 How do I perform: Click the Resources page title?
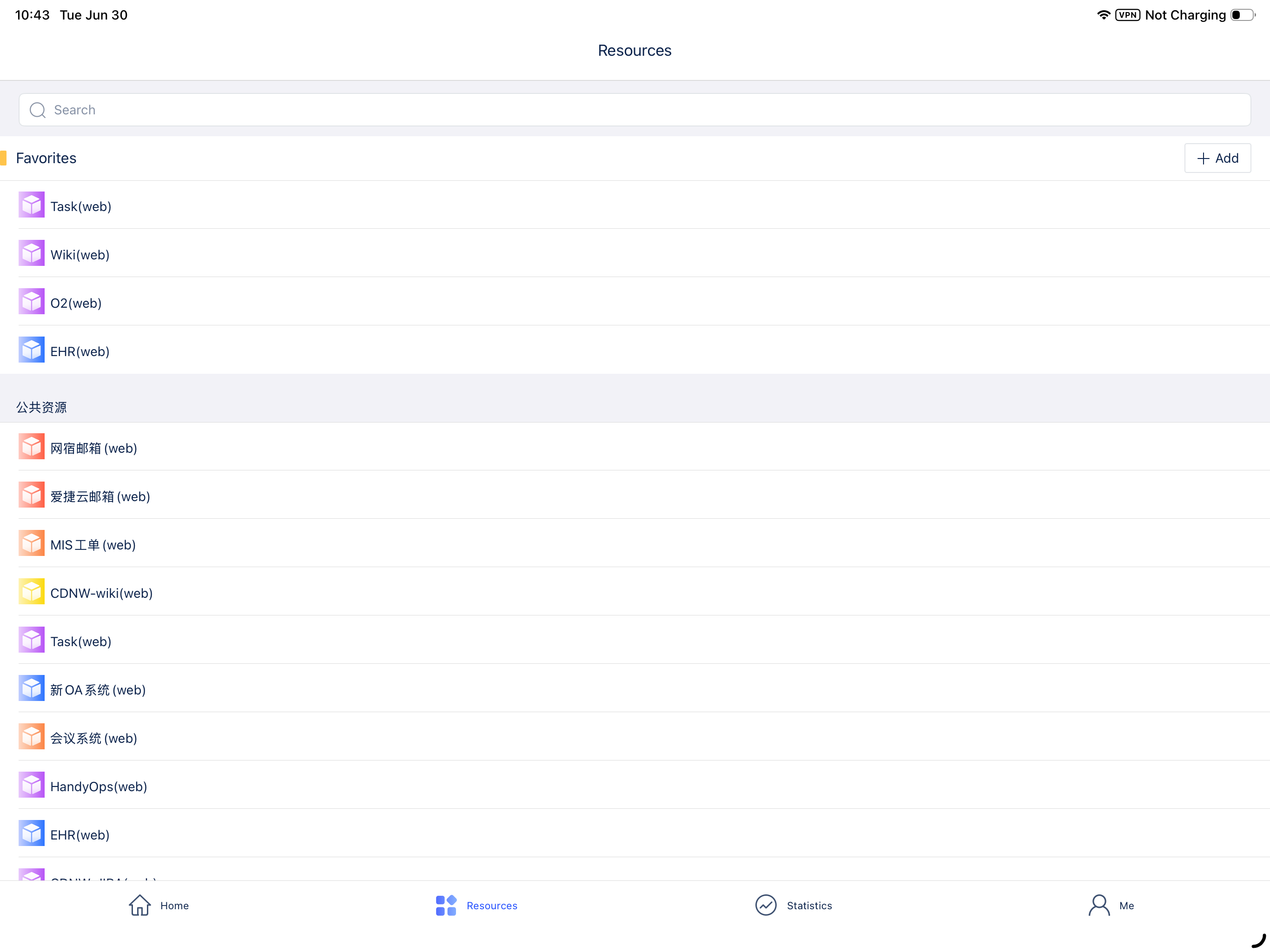(x=635, y=51)
